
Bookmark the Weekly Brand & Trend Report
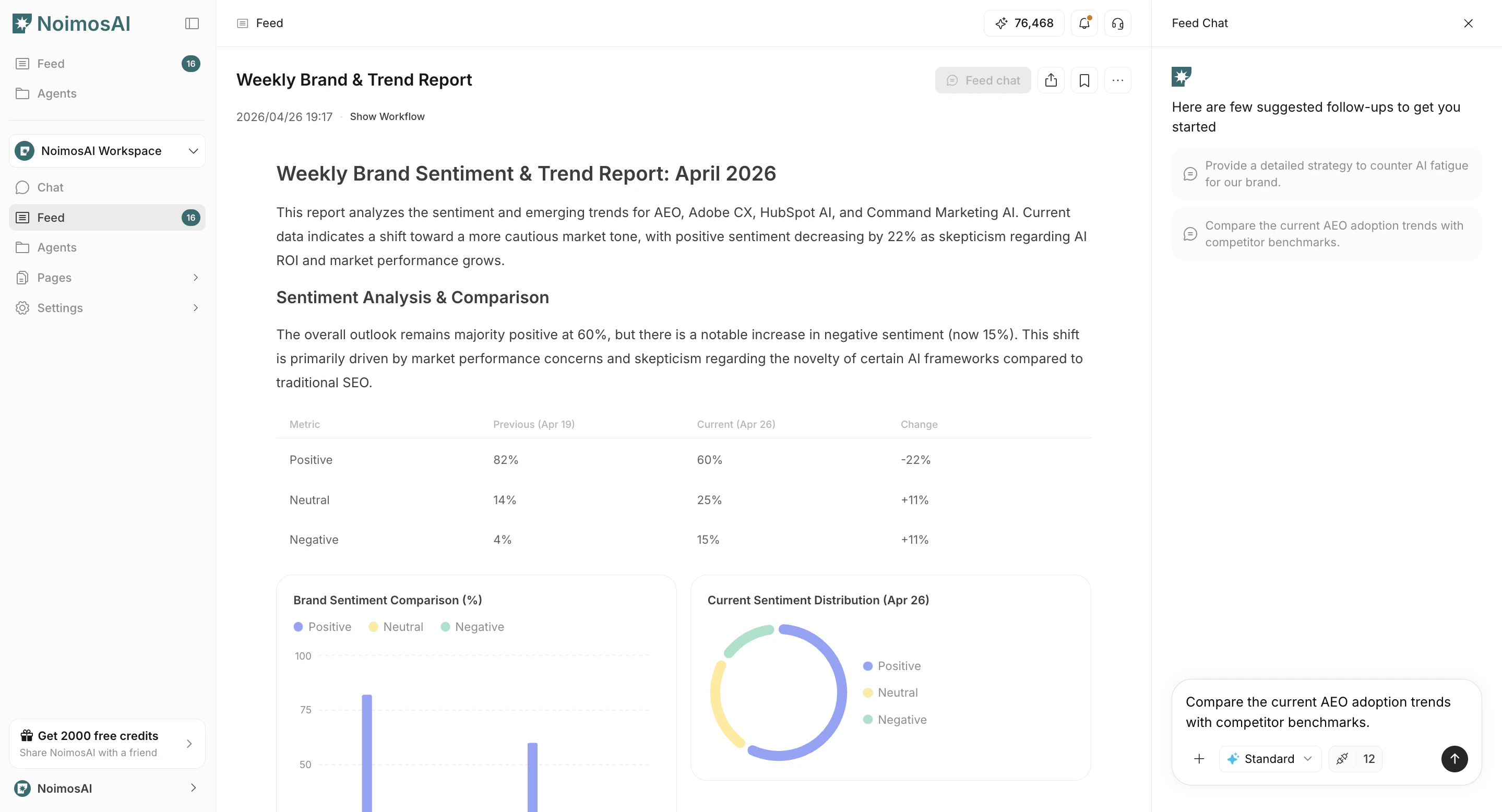[1084, 80]
